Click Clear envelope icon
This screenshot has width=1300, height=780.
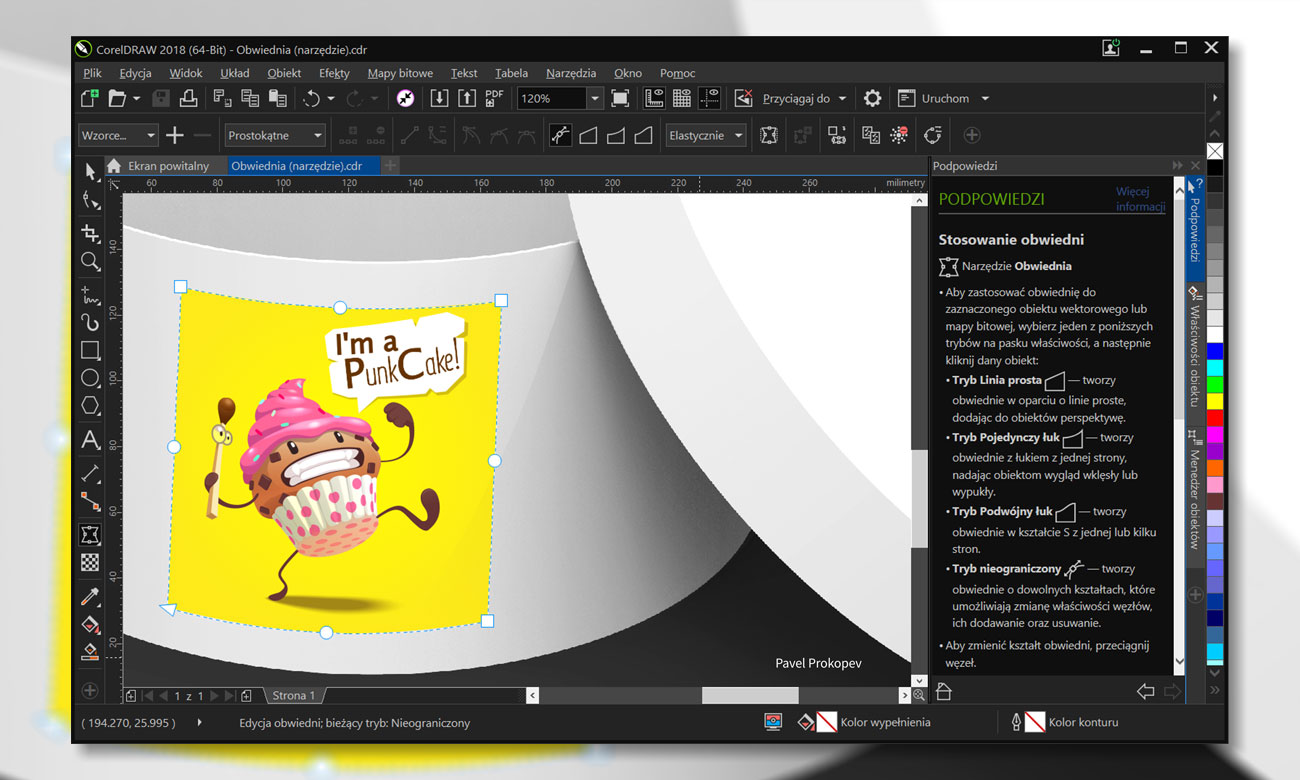point(899,135)
